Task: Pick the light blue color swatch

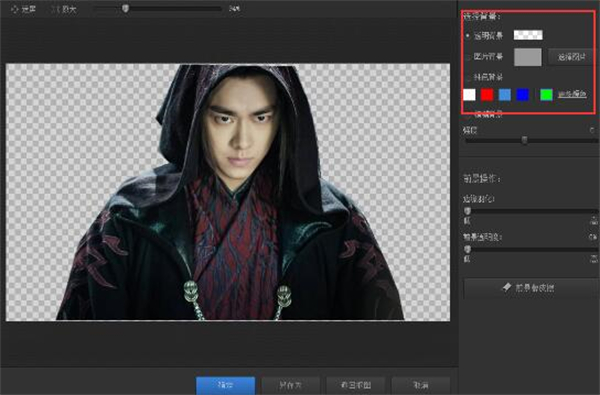Action: [505, 95]
